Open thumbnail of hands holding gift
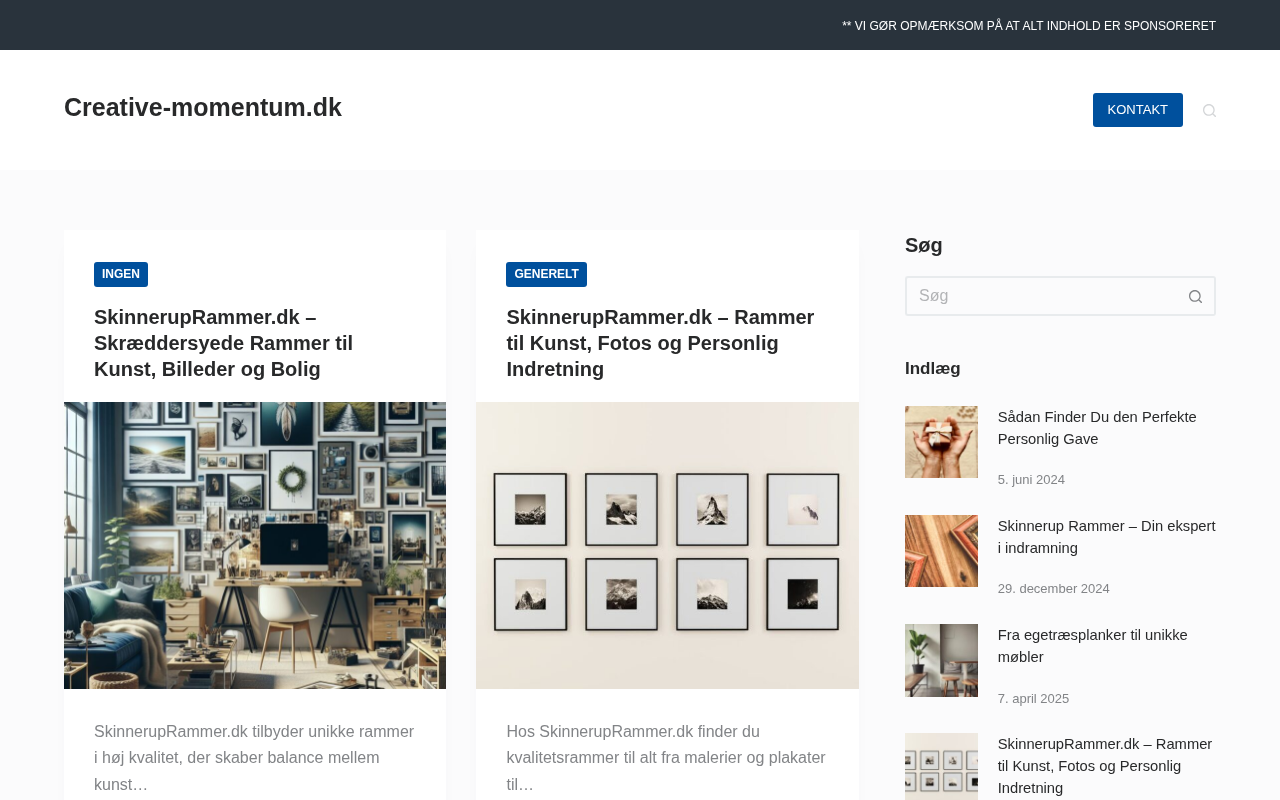Screen dimensions: 1280x800 coord(941,442)
